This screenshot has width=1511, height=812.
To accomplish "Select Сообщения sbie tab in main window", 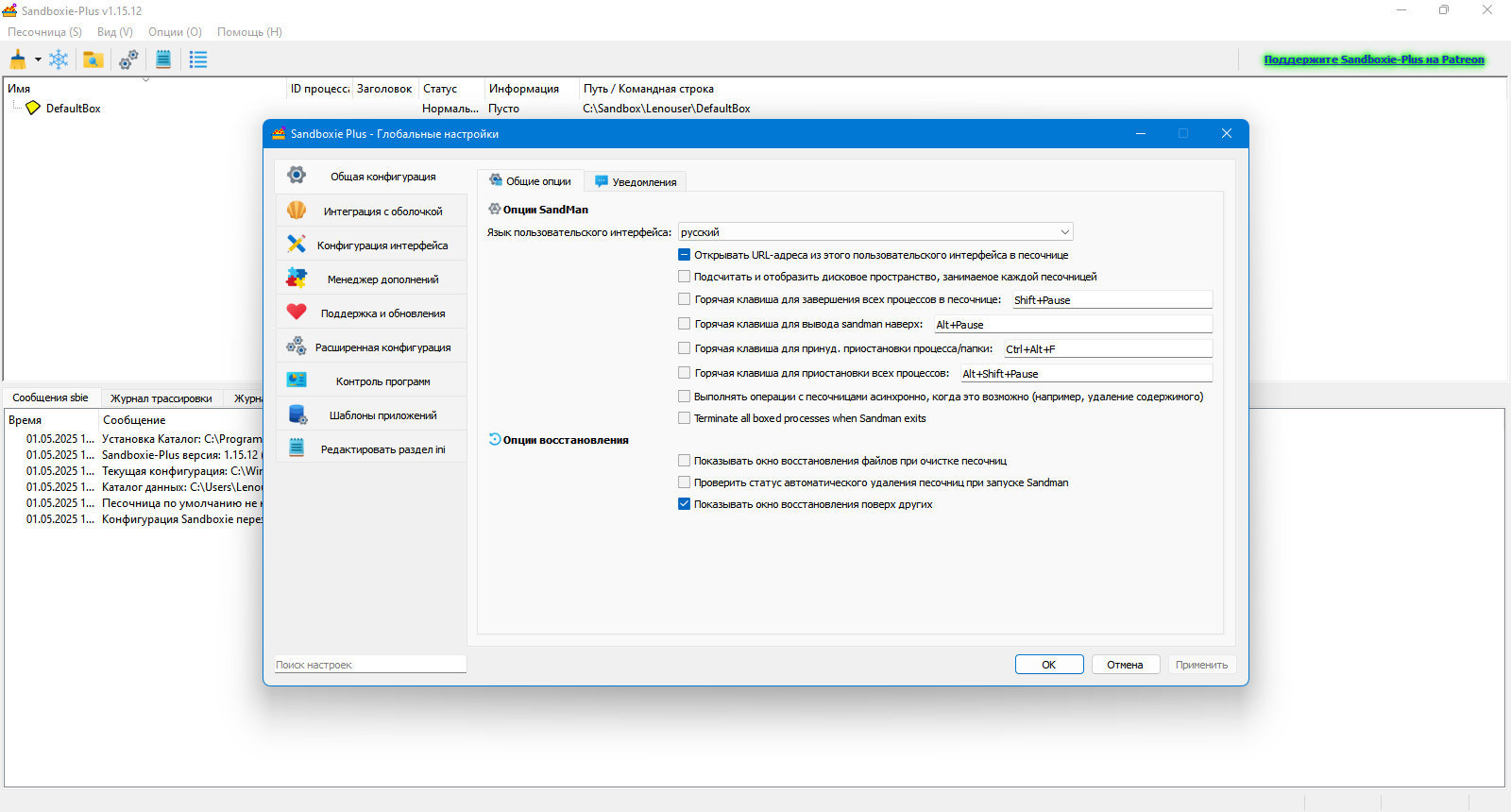I will click(50, 398).
